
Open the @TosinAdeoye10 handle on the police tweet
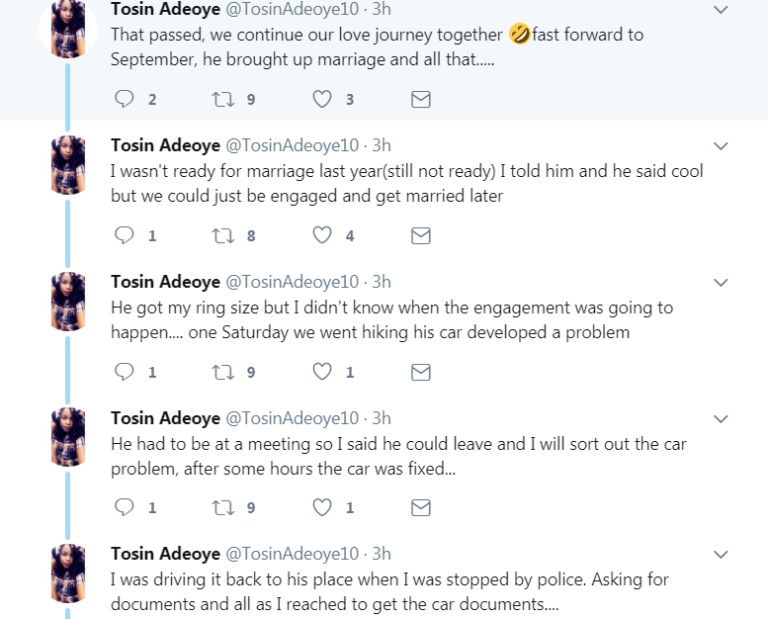tap(294, 554)
